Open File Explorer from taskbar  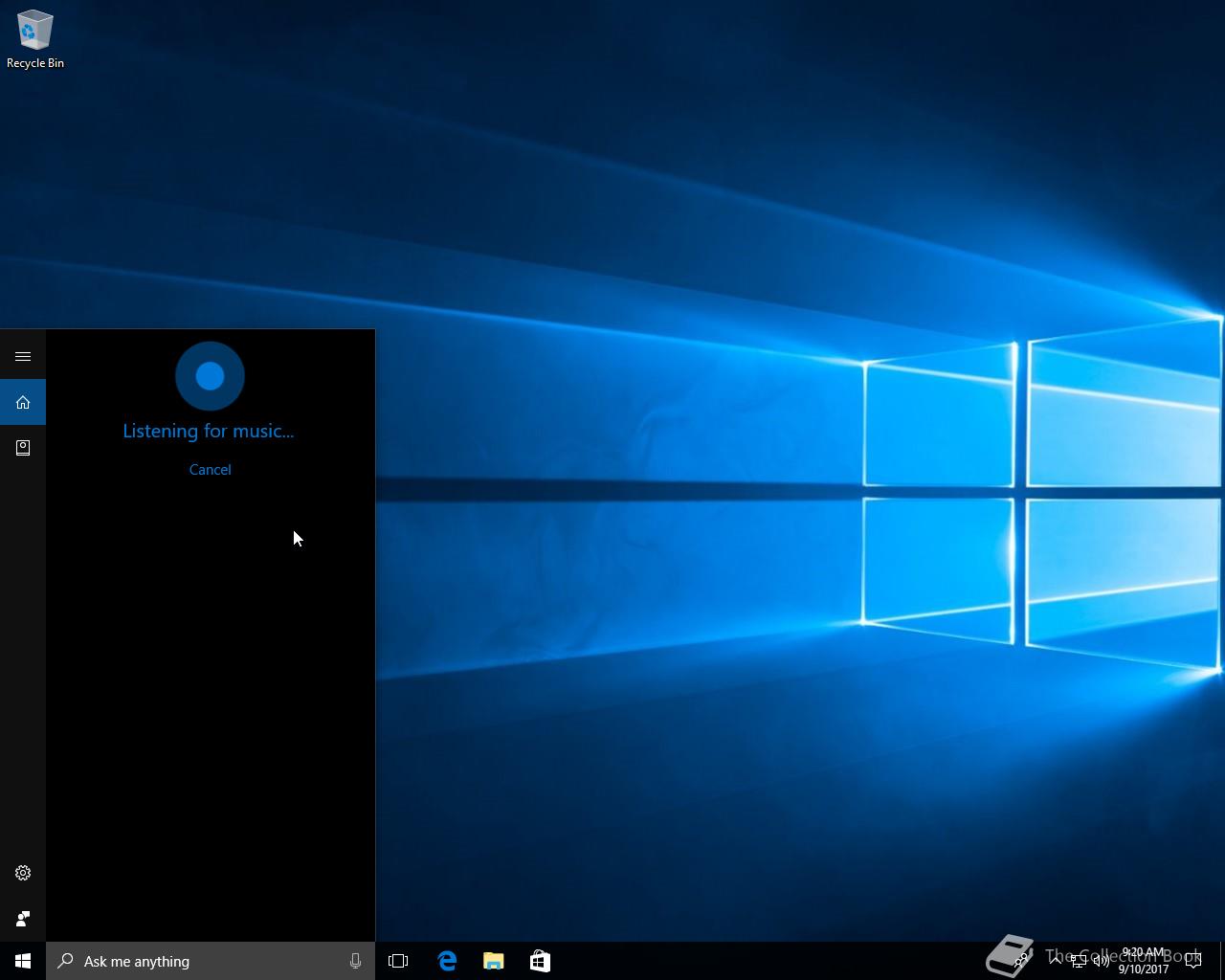(493, 961)
